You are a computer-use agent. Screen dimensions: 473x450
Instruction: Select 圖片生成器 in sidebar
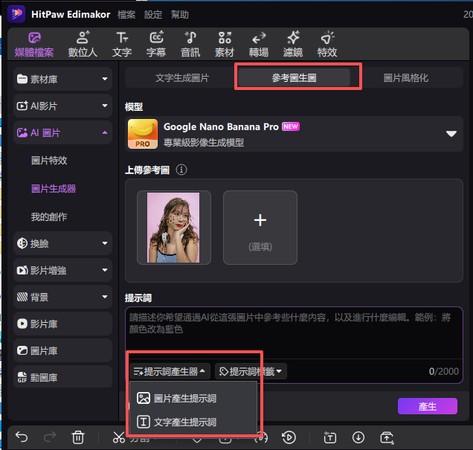click(x=53, y=189)
